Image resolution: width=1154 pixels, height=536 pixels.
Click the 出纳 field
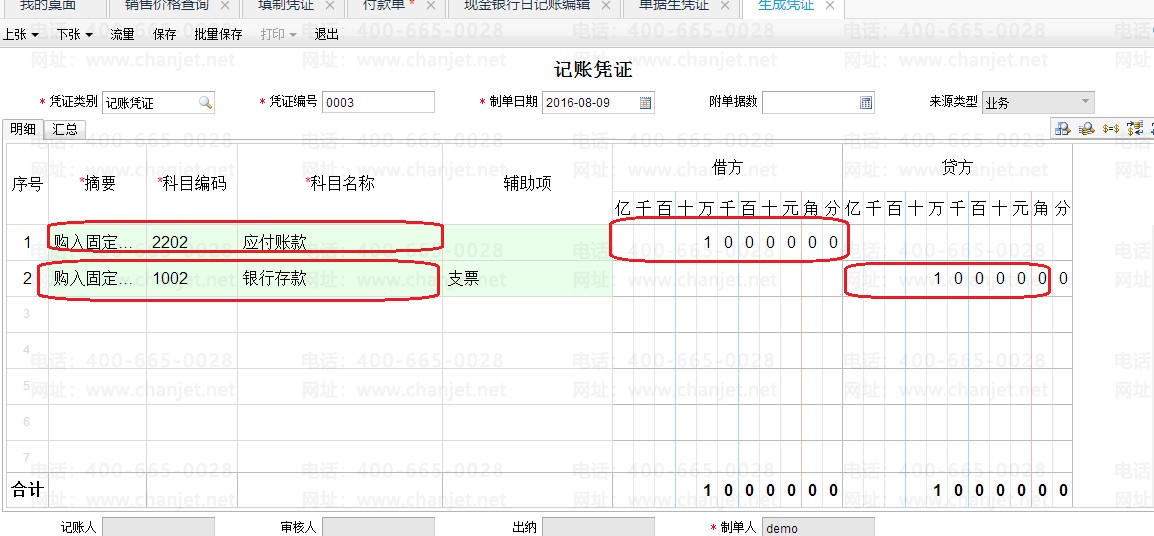click(x=598, y=527)
